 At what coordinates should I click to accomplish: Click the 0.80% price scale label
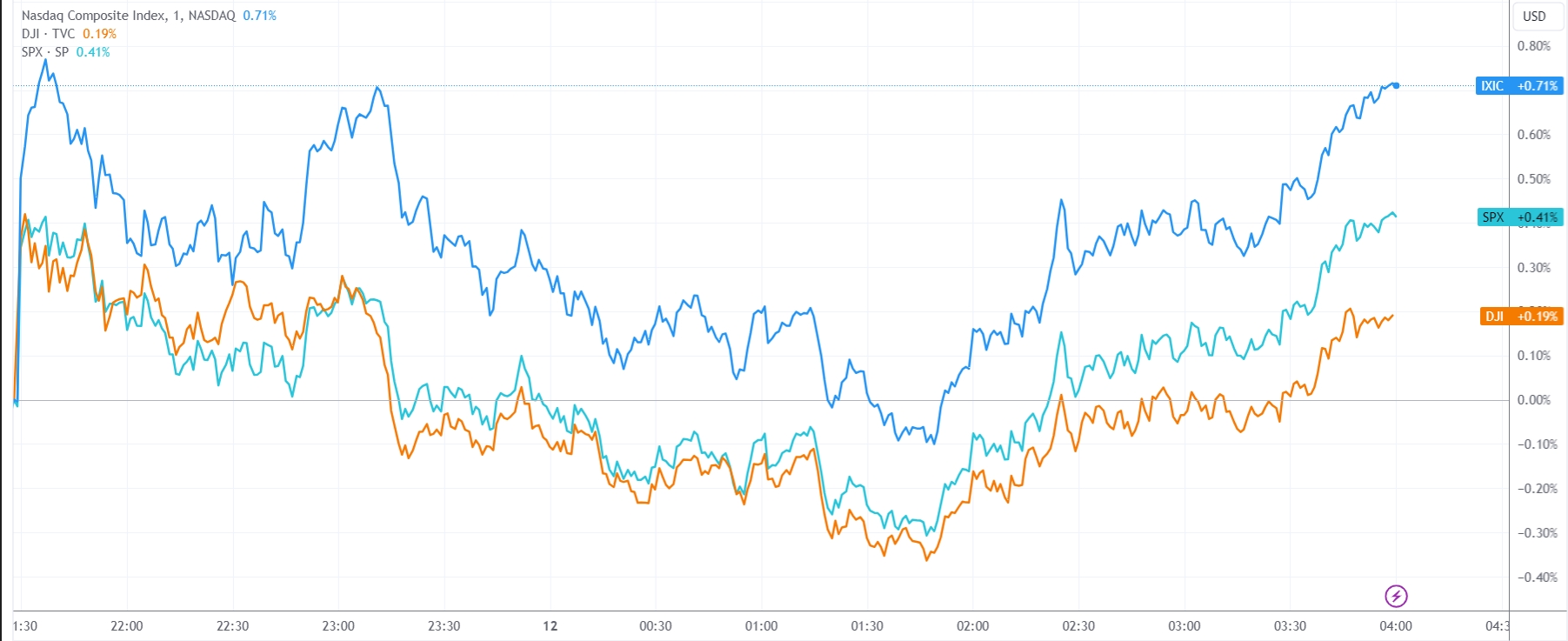pos(1533,46)
